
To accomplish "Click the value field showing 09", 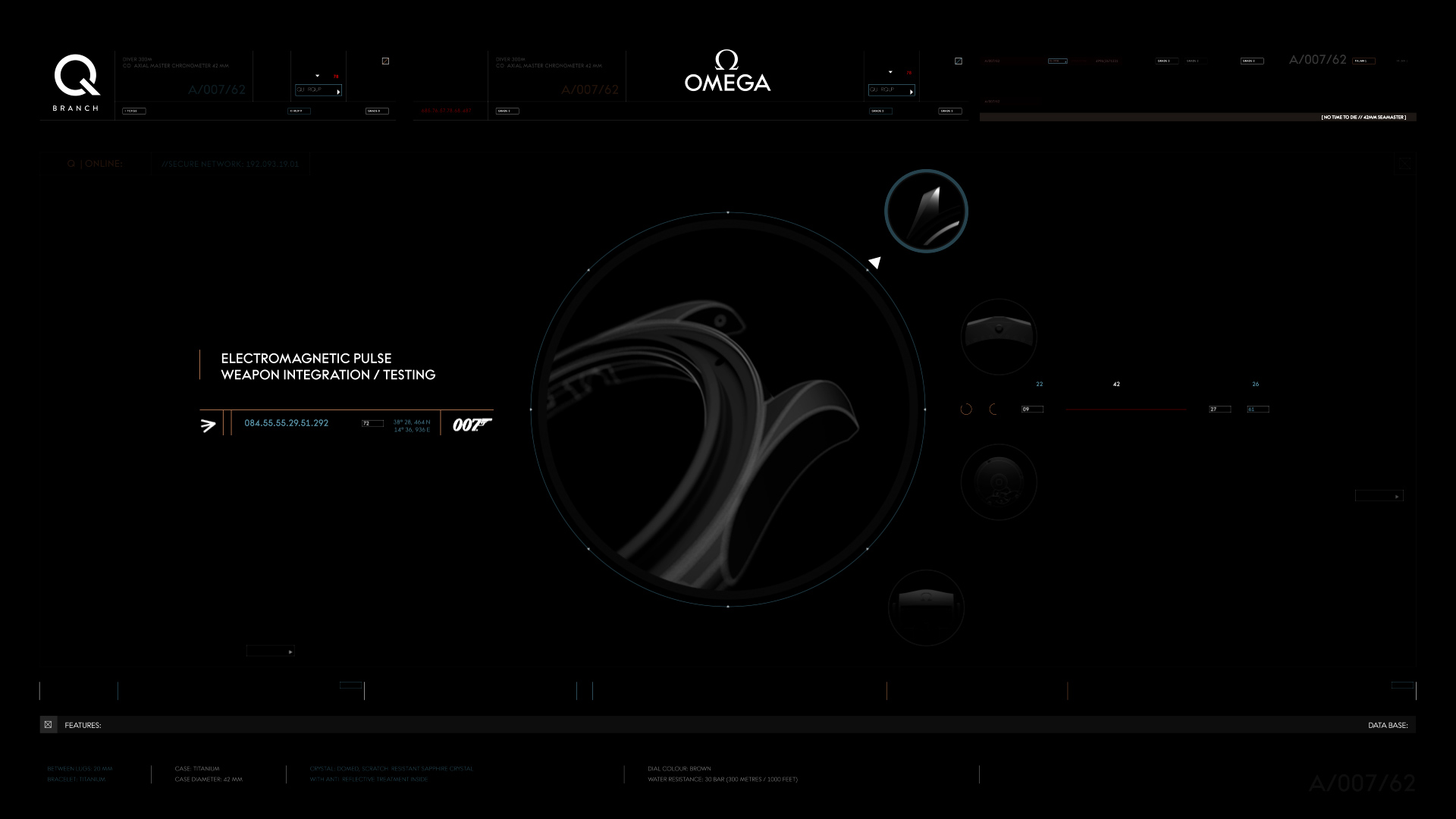I will click(1032, 409).
